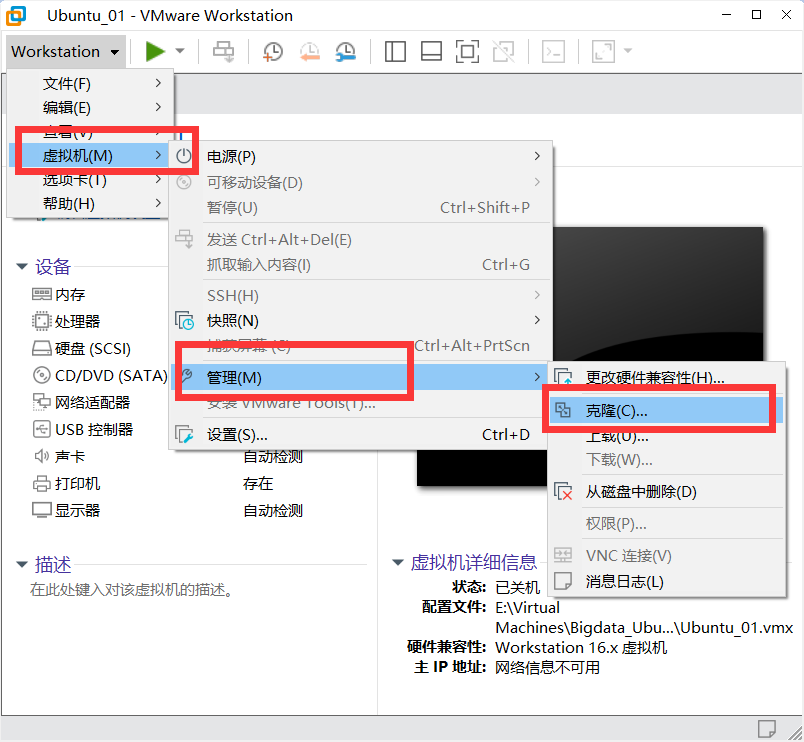Select the USB 控制器 device row
Screen dimensions: 804x742
[x=82, y=429]
